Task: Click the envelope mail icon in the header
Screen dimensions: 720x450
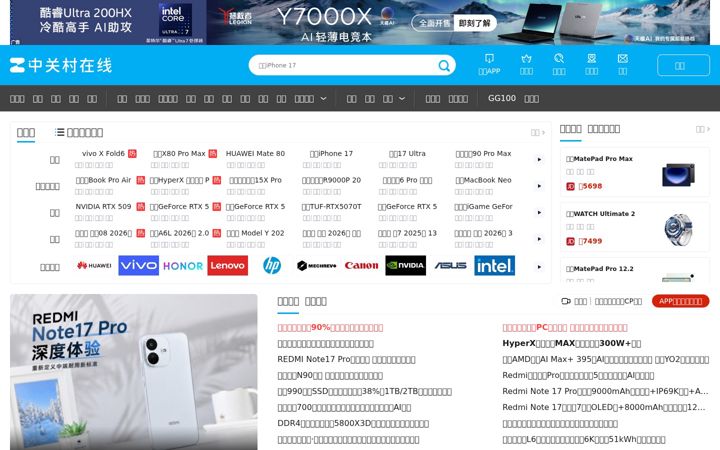Action: point(623,58)
